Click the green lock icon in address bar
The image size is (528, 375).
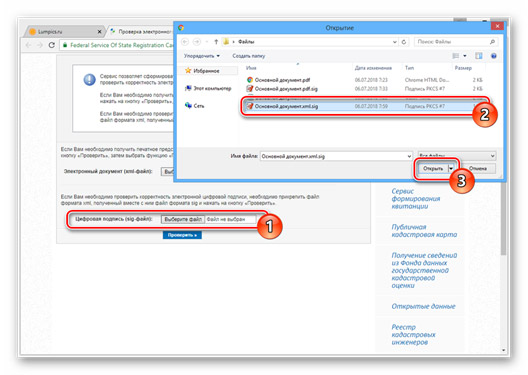click(65, 45)
